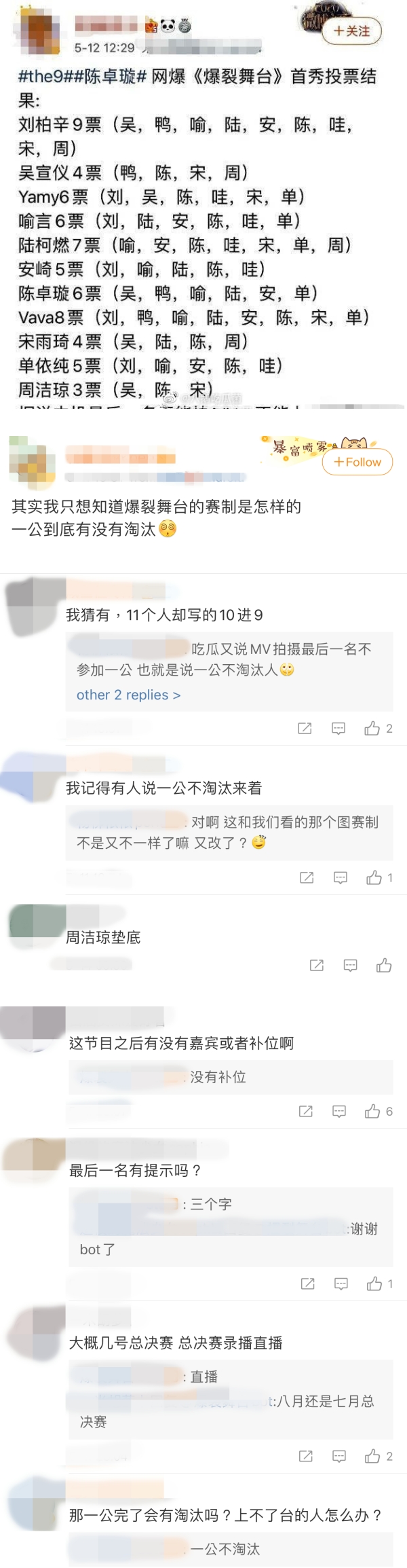Reply to the 周洁琼垫底 comment
This screenshot has width=407, height=1568.
click(x=350, y=966)
